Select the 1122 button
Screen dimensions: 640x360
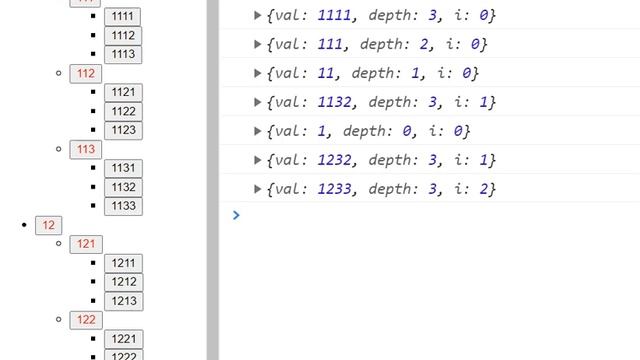123,111
